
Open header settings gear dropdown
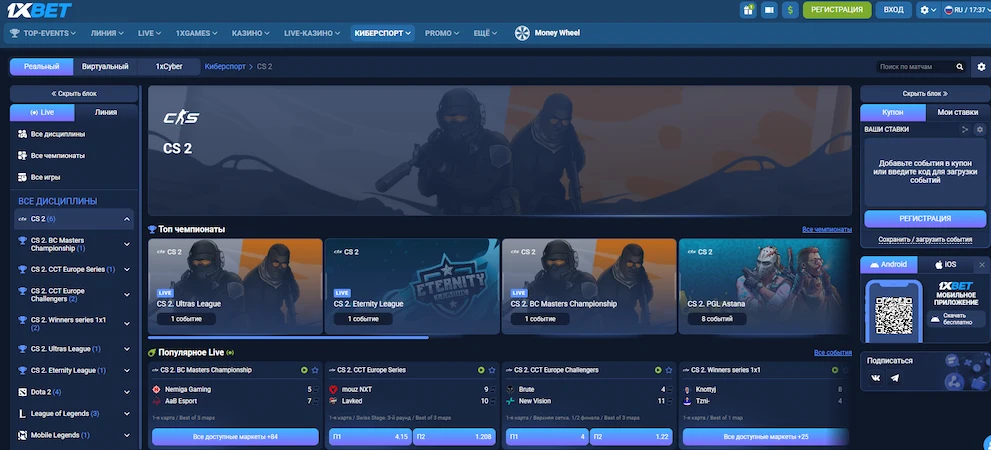(x=927, y=9)
